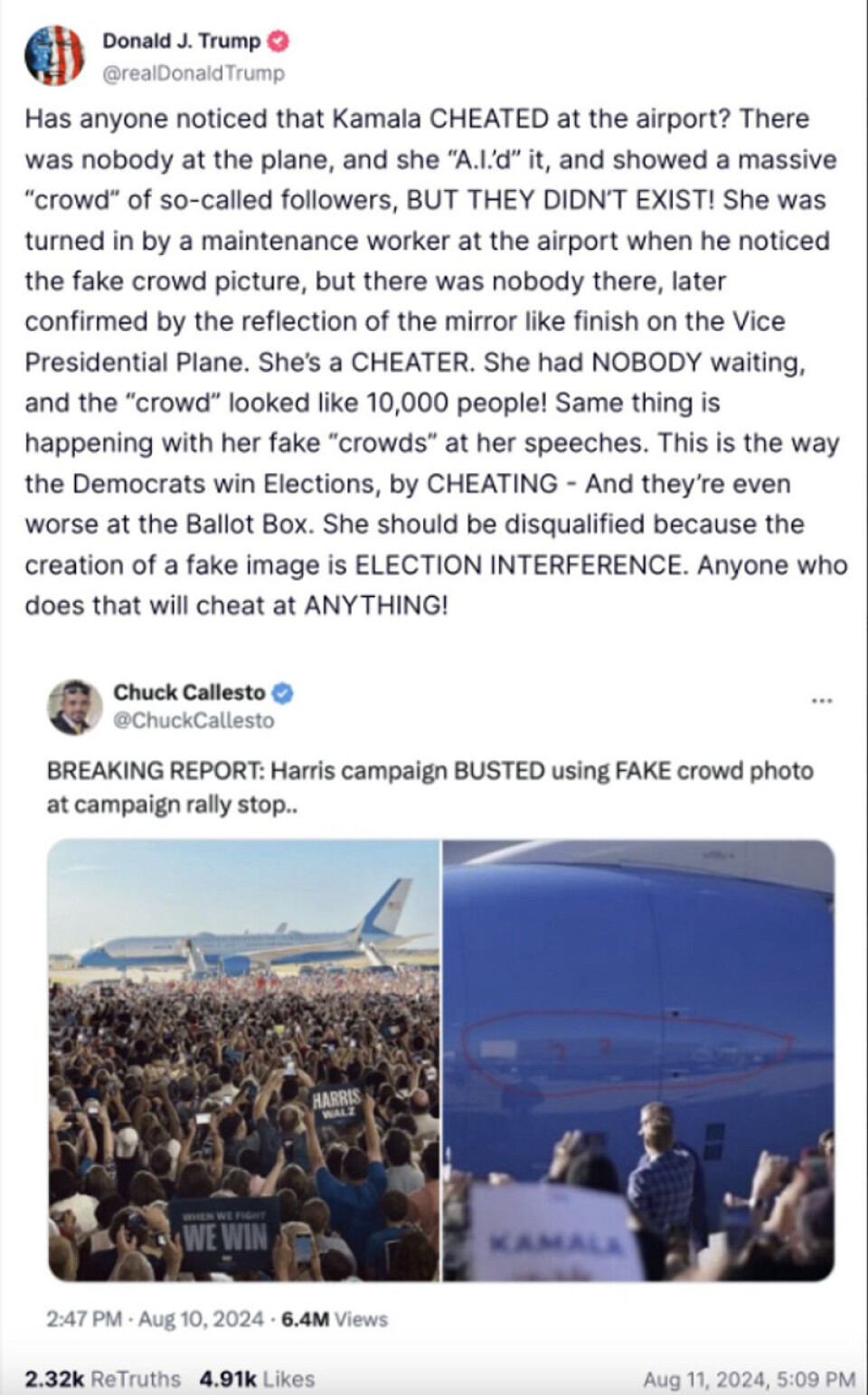
Task: View the 4.91k Likes list
Action: (257, 1379)
